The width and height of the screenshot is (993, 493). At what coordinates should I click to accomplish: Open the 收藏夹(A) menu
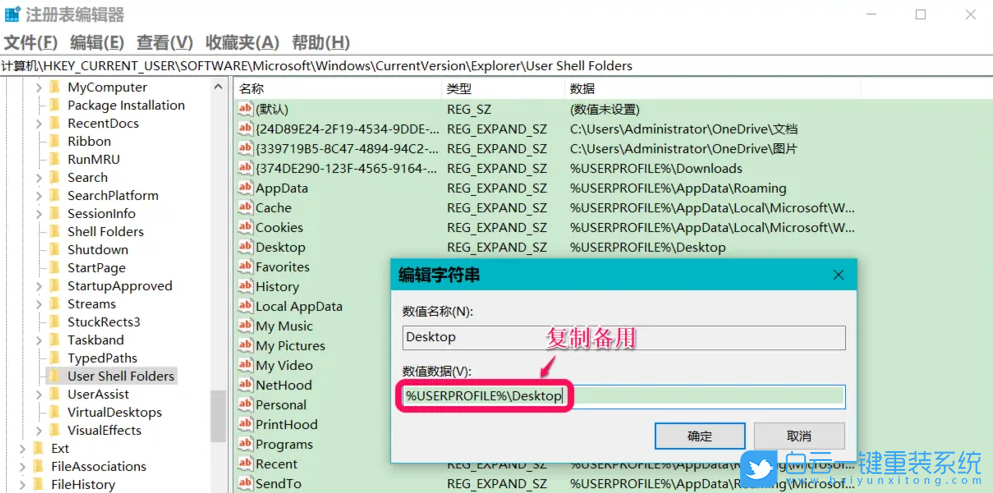242,42
